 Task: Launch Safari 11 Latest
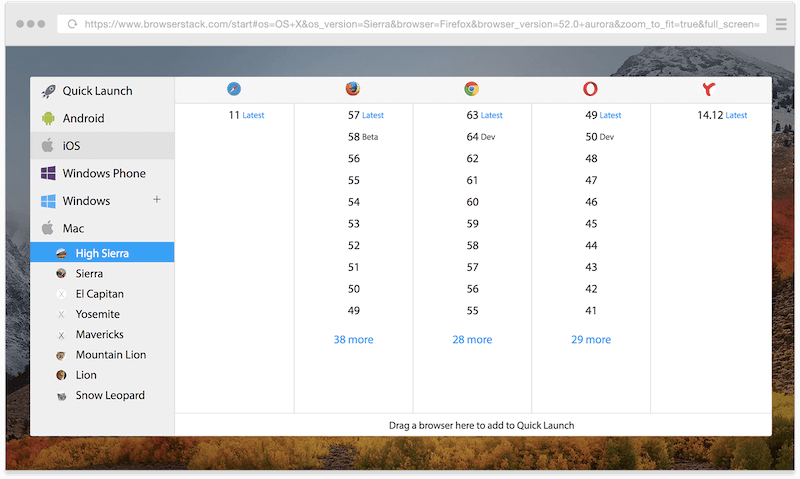coord(246,115)
